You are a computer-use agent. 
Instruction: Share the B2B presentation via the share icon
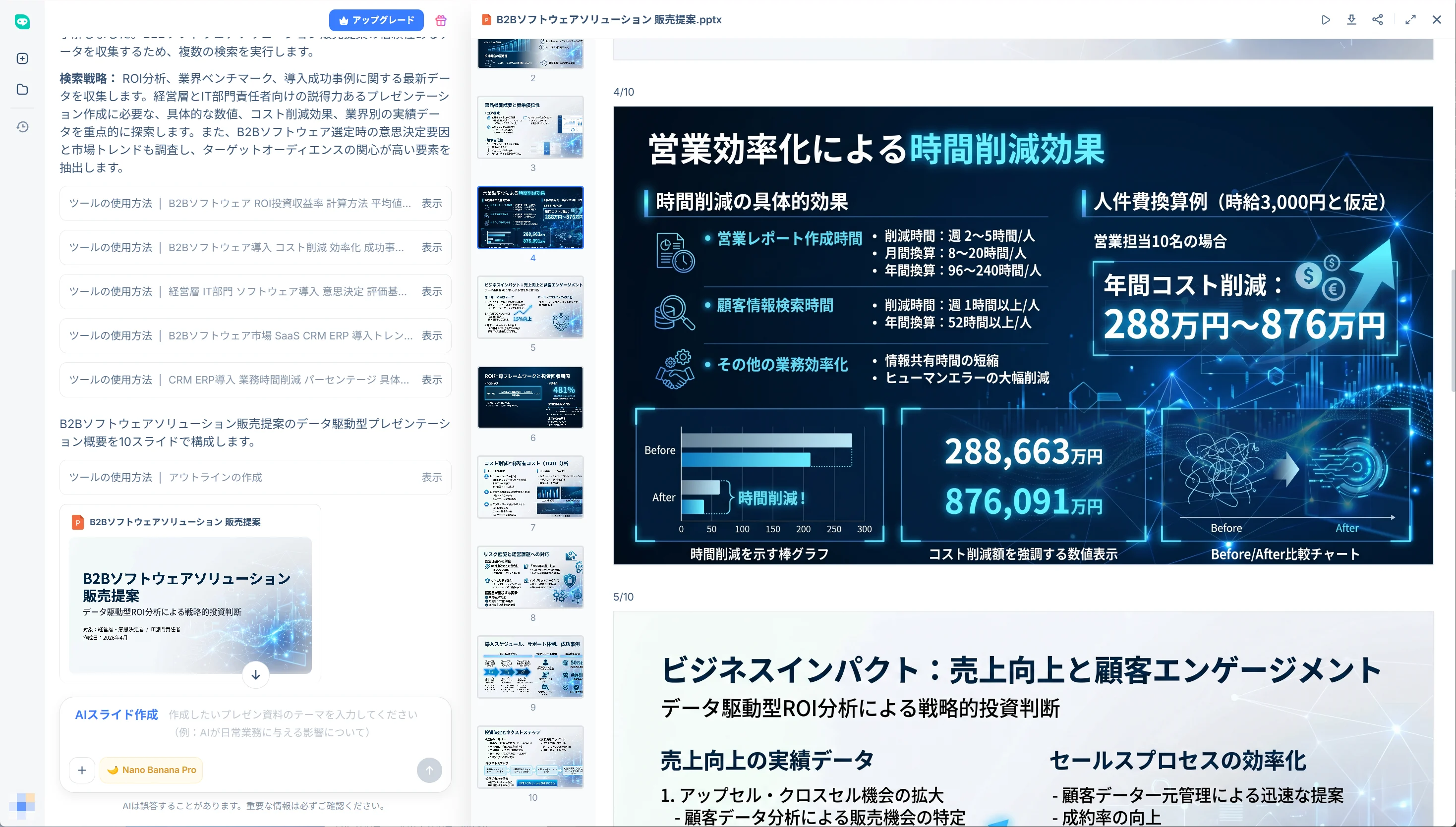[1378, 20]
